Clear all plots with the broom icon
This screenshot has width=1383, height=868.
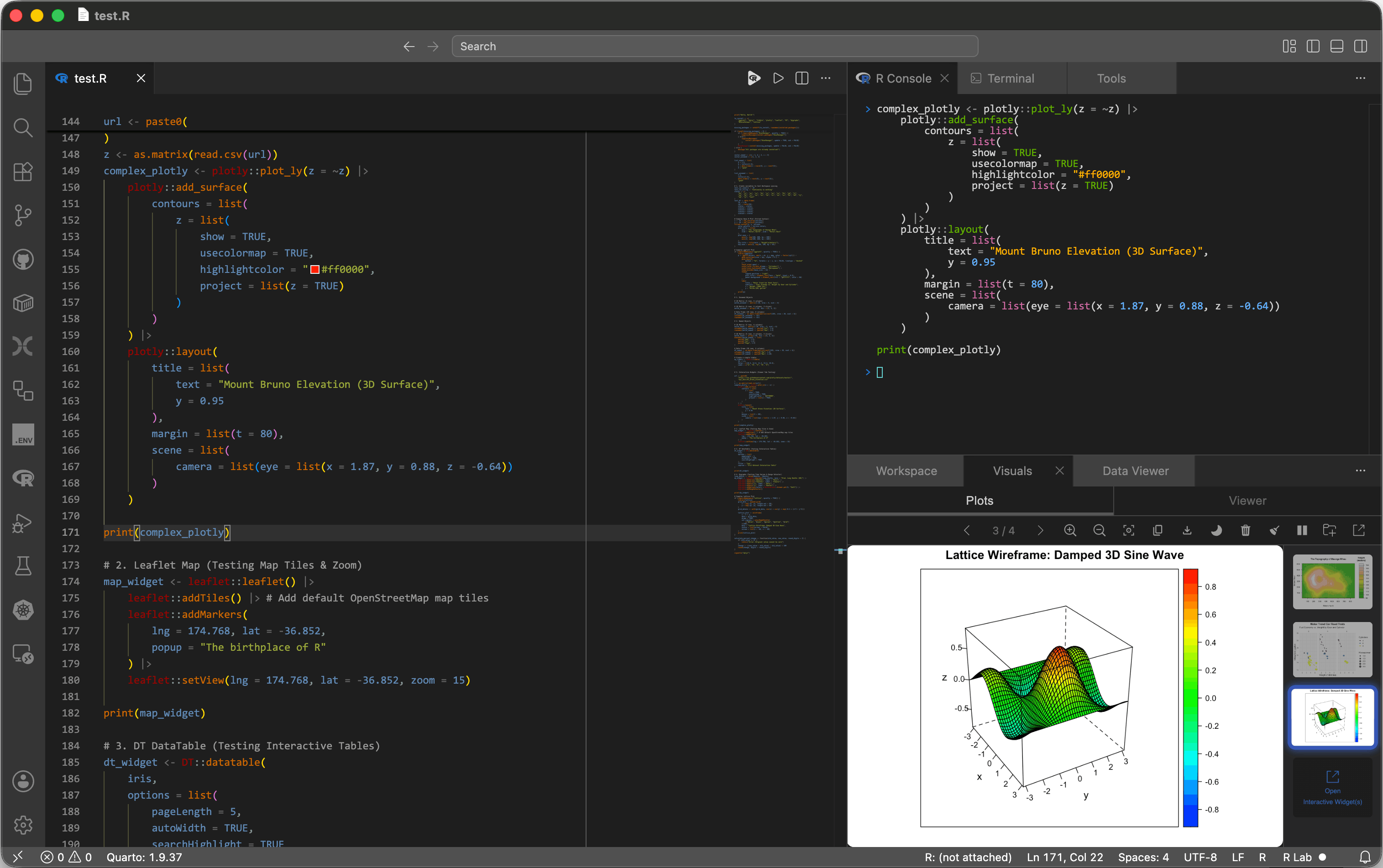[x=1274, y=530]
